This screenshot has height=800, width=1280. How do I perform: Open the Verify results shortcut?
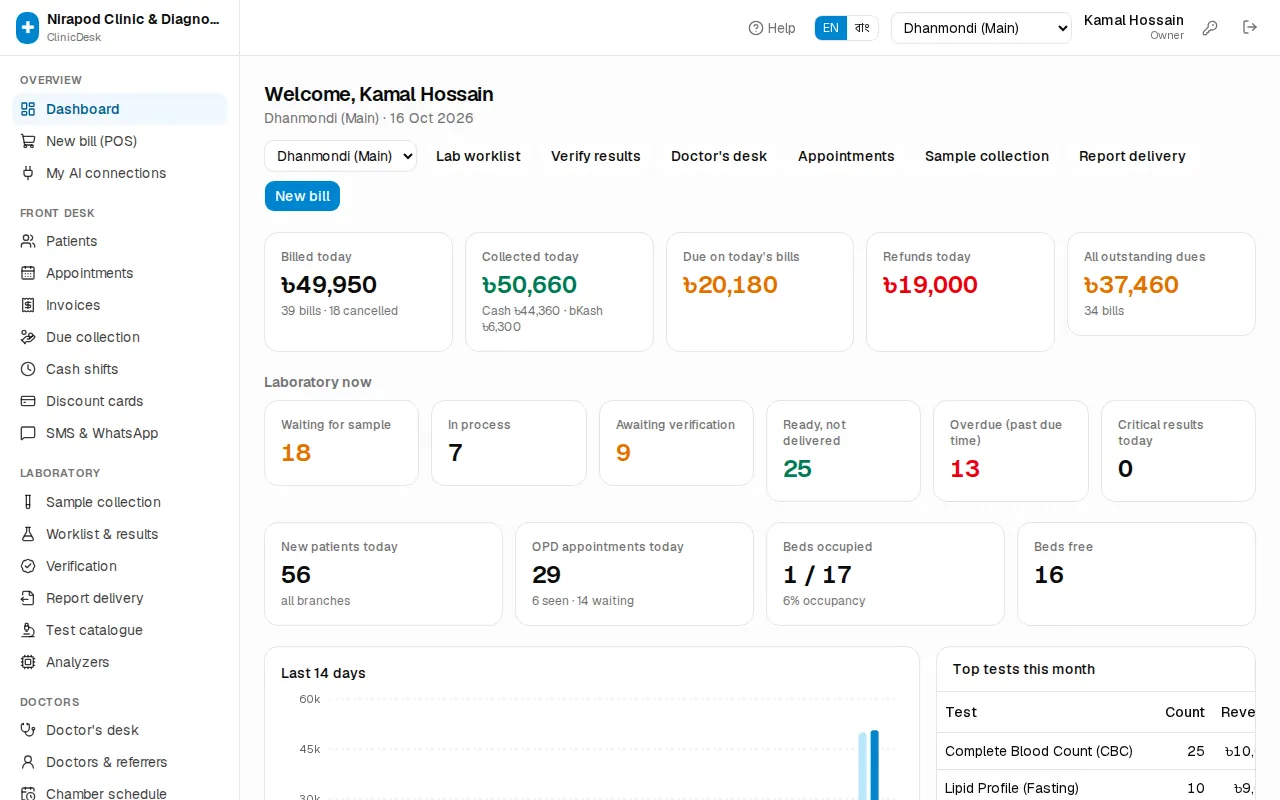(596, 156)
